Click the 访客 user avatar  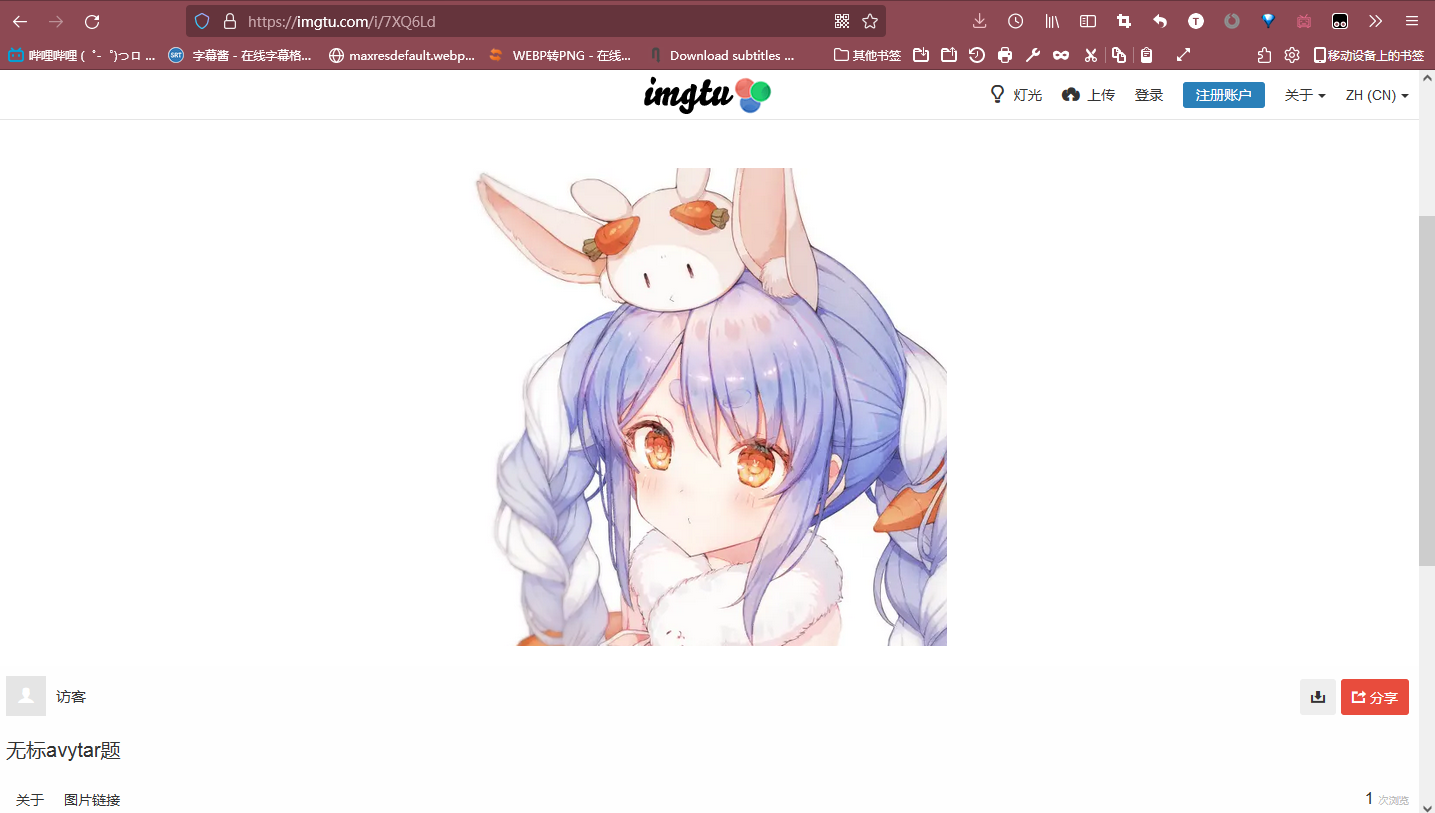(x=26, y=696)
